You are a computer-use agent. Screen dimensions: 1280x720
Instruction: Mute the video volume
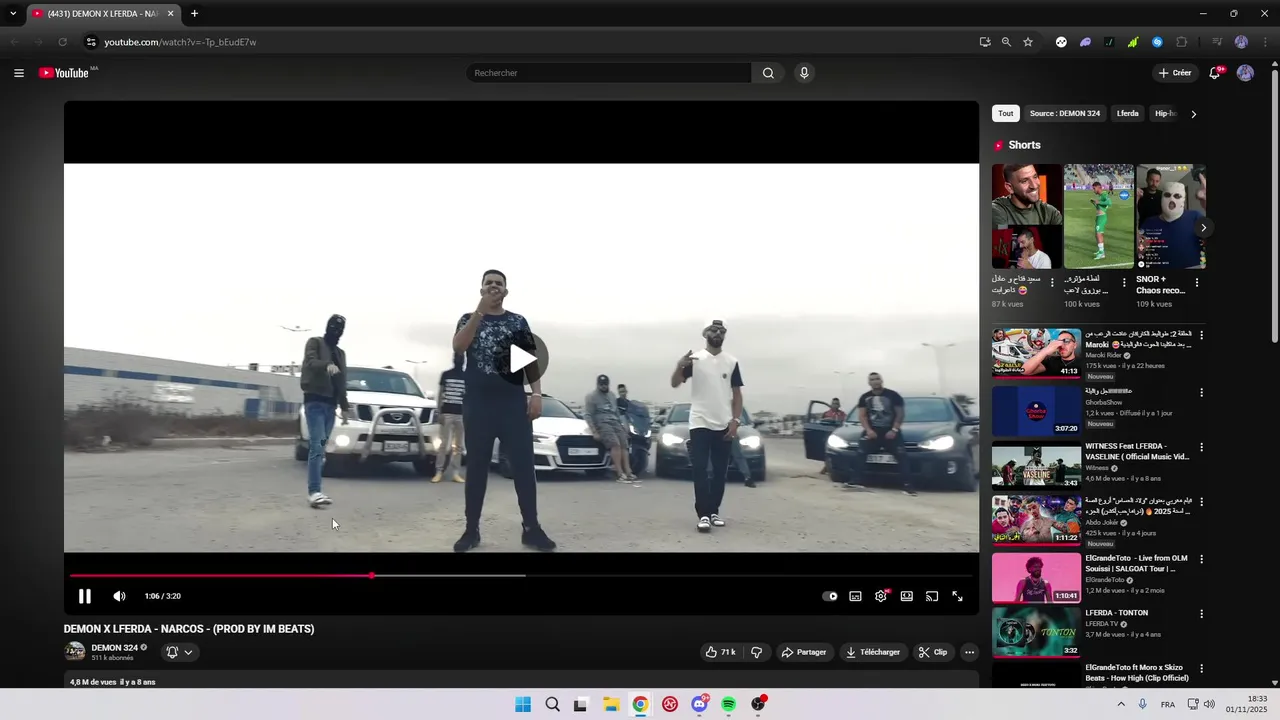coord(119,596)
